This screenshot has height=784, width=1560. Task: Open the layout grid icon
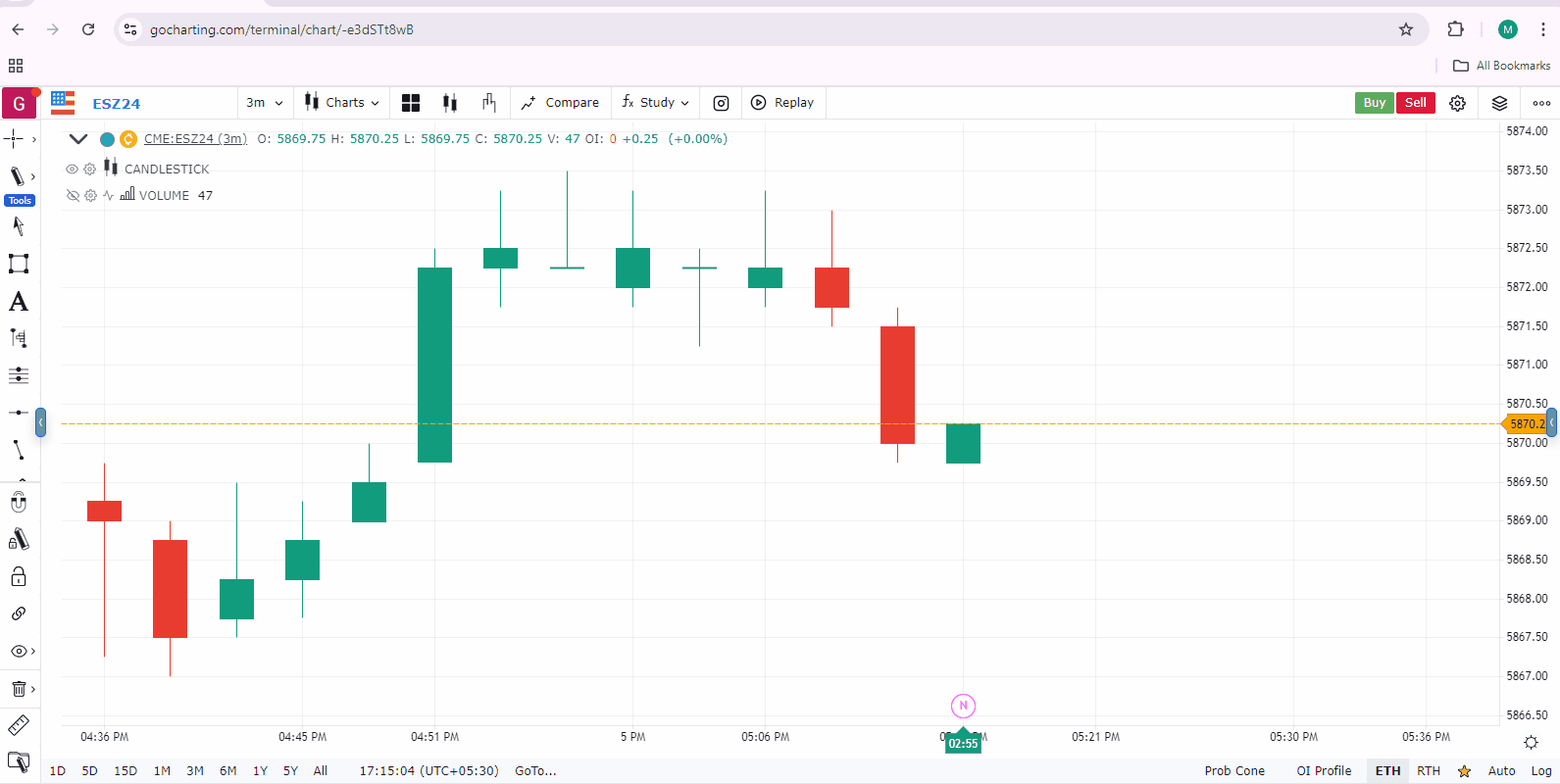411,103
